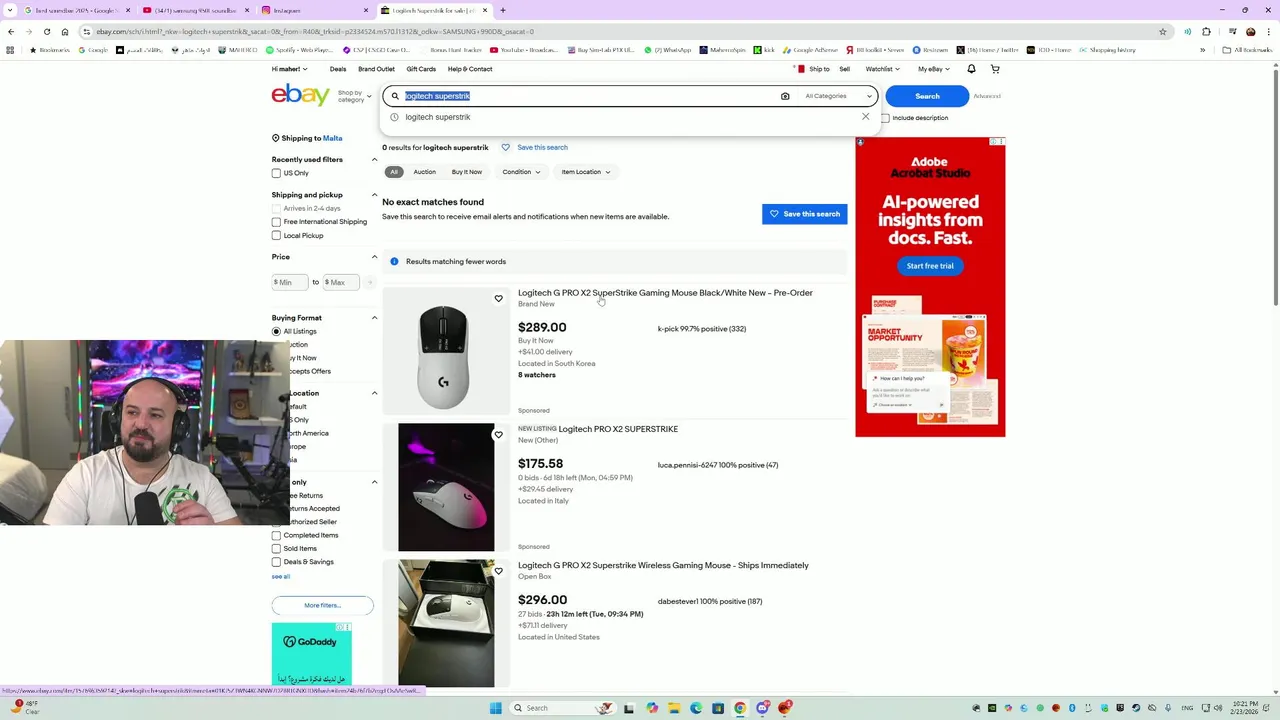Screen dimensions: 1280x720
Task: Open Shop by category menu
Action: tap(355, 96)
